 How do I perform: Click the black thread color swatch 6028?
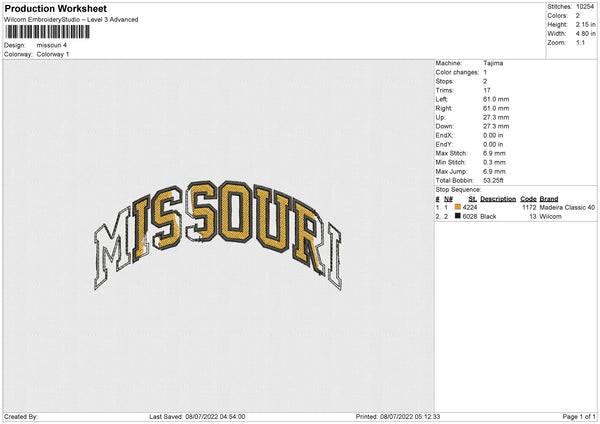click(x=458, y=216)
